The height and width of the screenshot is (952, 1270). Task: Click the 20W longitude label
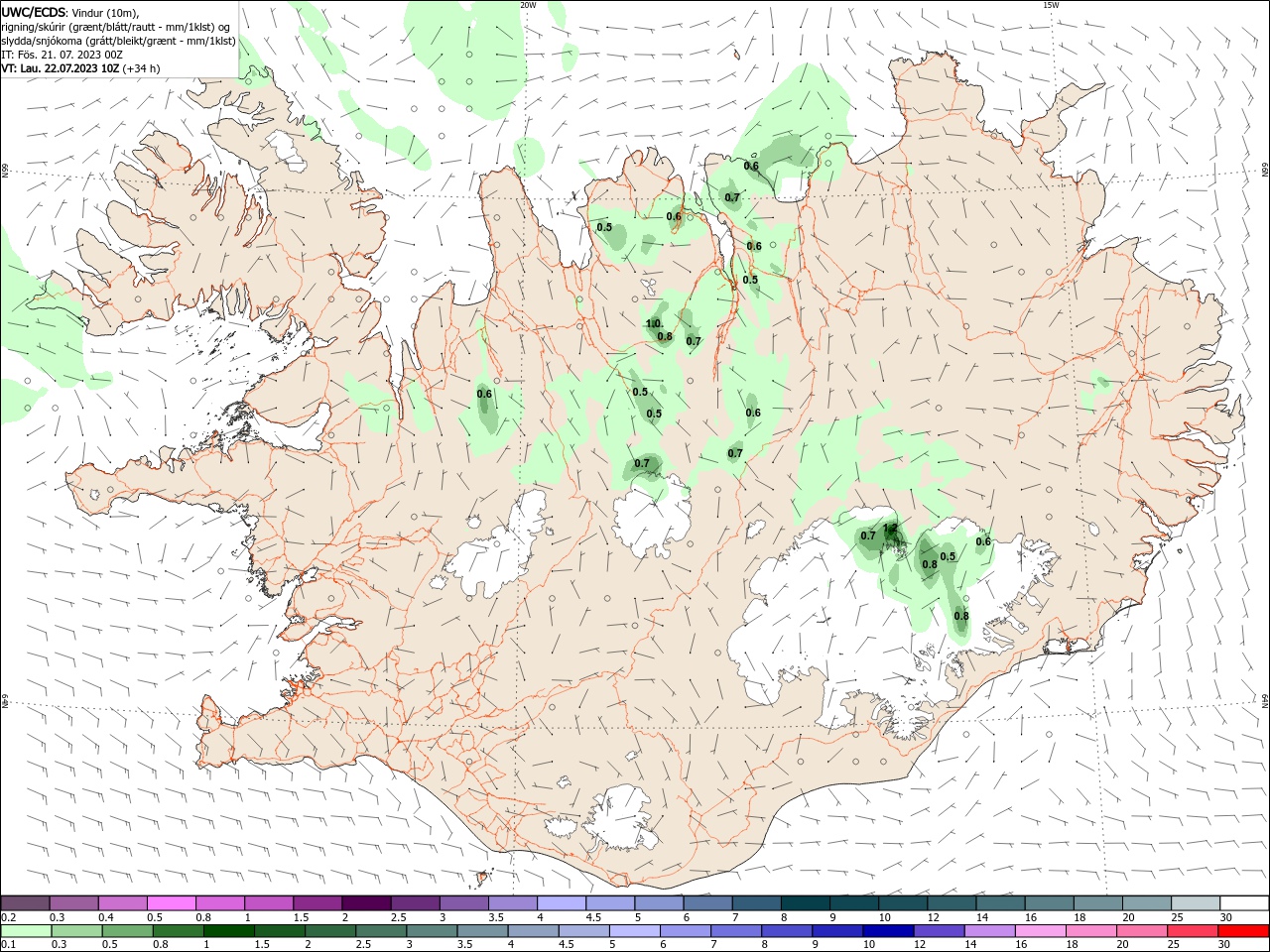(528, 5)
